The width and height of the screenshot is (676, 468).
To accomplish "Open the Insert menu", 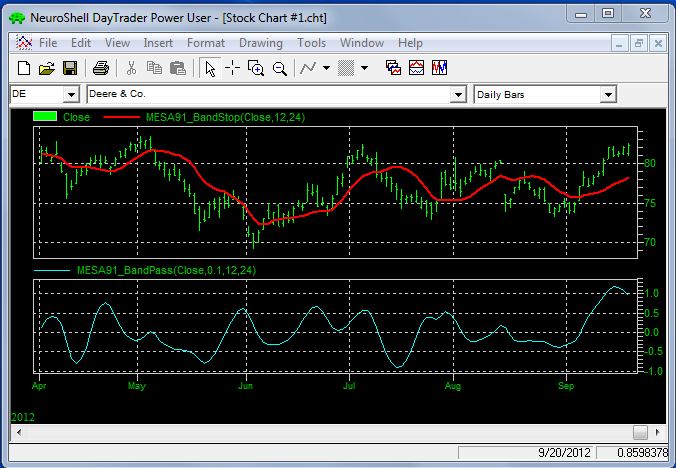I will (158, 43).
